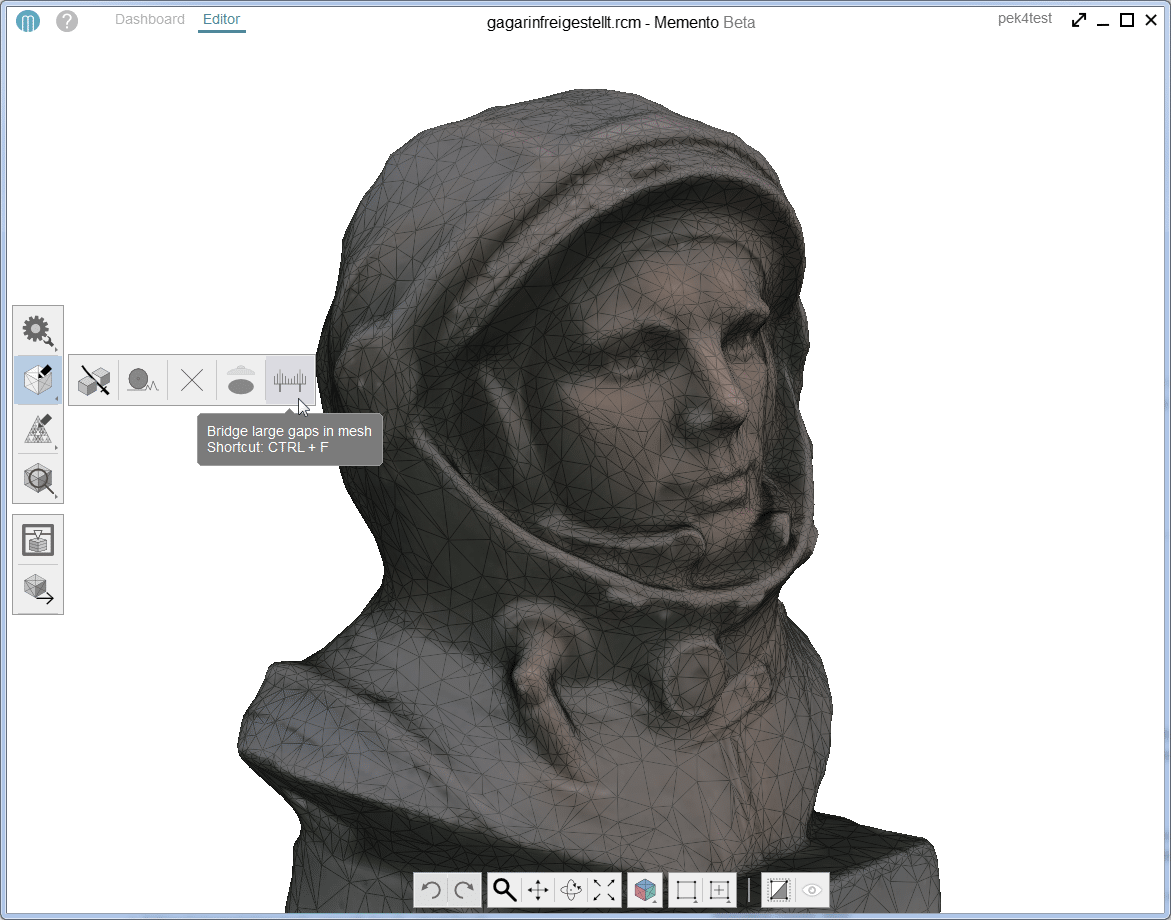Viewport: 1171px width, 920px height.
Task: Toggle fullscreen with the diagonal arrow icon
Action: click(x=1078, y=20)
